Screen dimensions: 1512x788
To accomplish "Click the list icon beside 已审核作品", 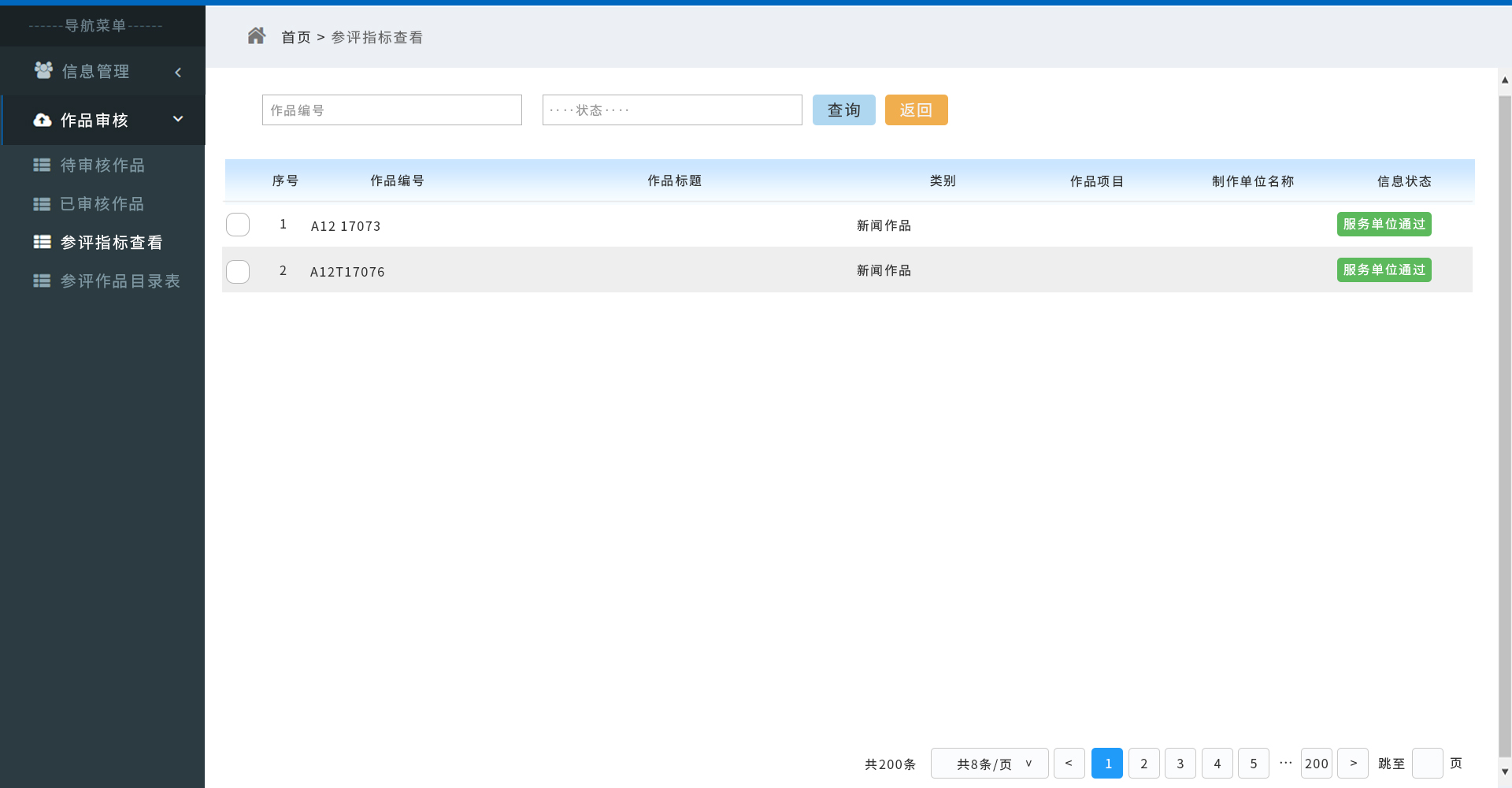I will tap(42, 204).
